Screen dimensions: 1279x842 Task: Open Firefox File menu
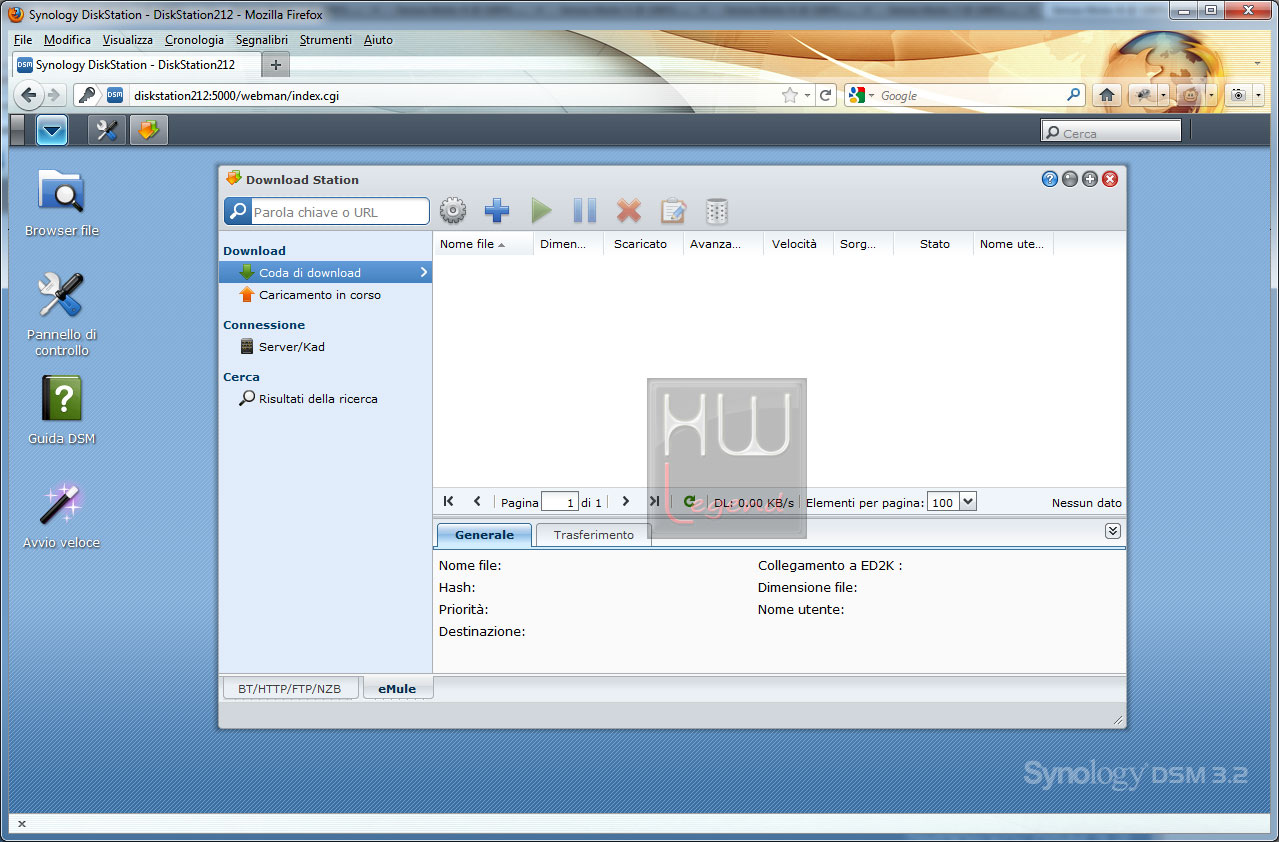click(x=23, y=40)
